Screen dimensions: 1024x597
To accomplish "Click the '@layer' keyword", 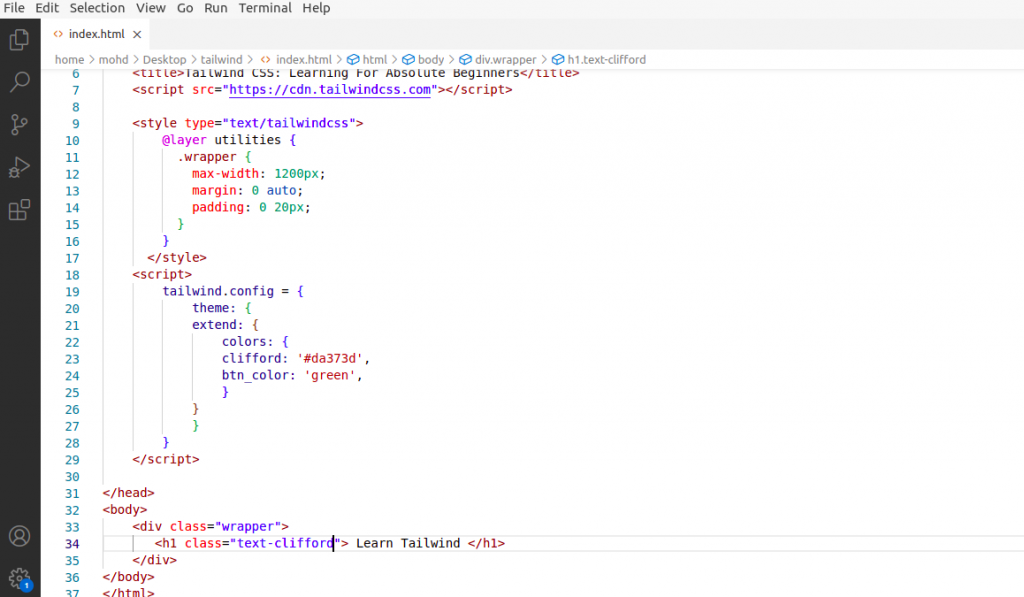I will tap(184, 140).
